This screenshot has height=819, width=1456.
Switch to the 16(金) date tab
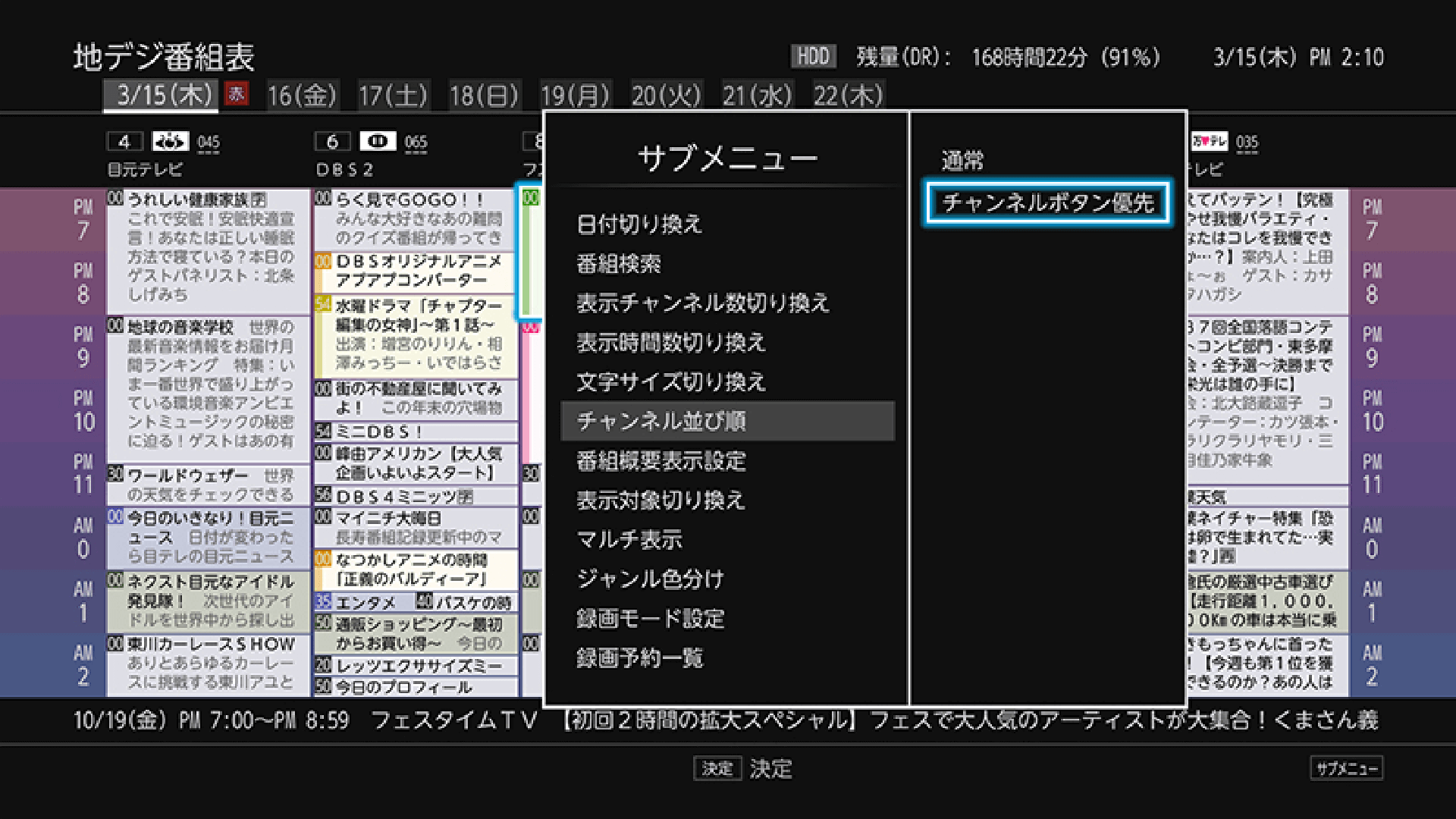pos(302,96)
